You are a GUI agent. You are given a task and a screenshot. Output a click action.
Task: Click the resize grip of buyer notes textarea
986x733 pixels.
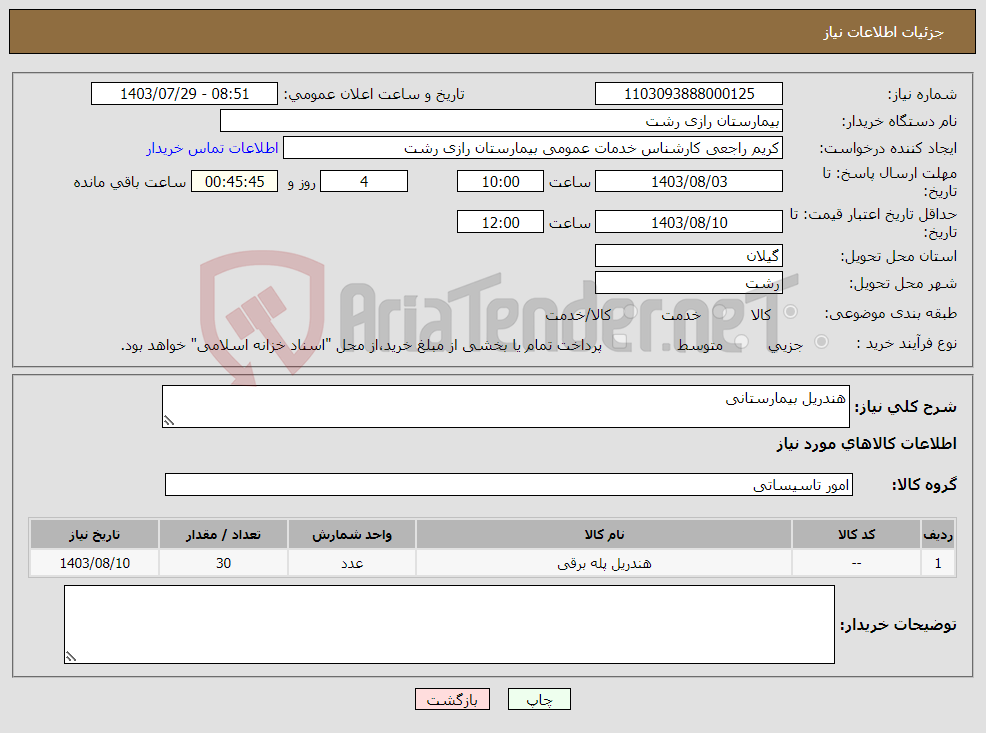coord(70,656)
